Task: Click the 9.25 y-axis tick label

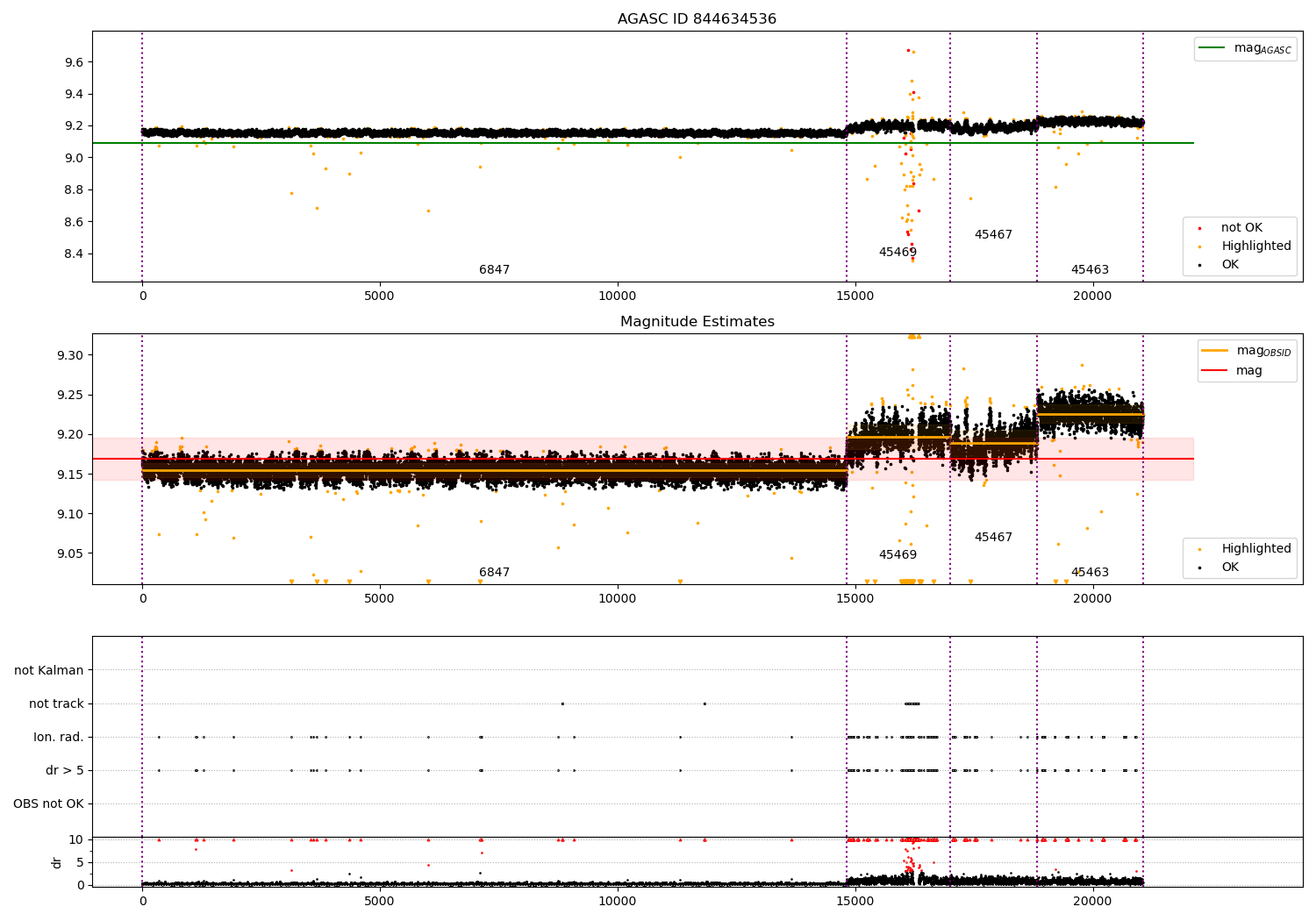Action: tap(70, 396)
